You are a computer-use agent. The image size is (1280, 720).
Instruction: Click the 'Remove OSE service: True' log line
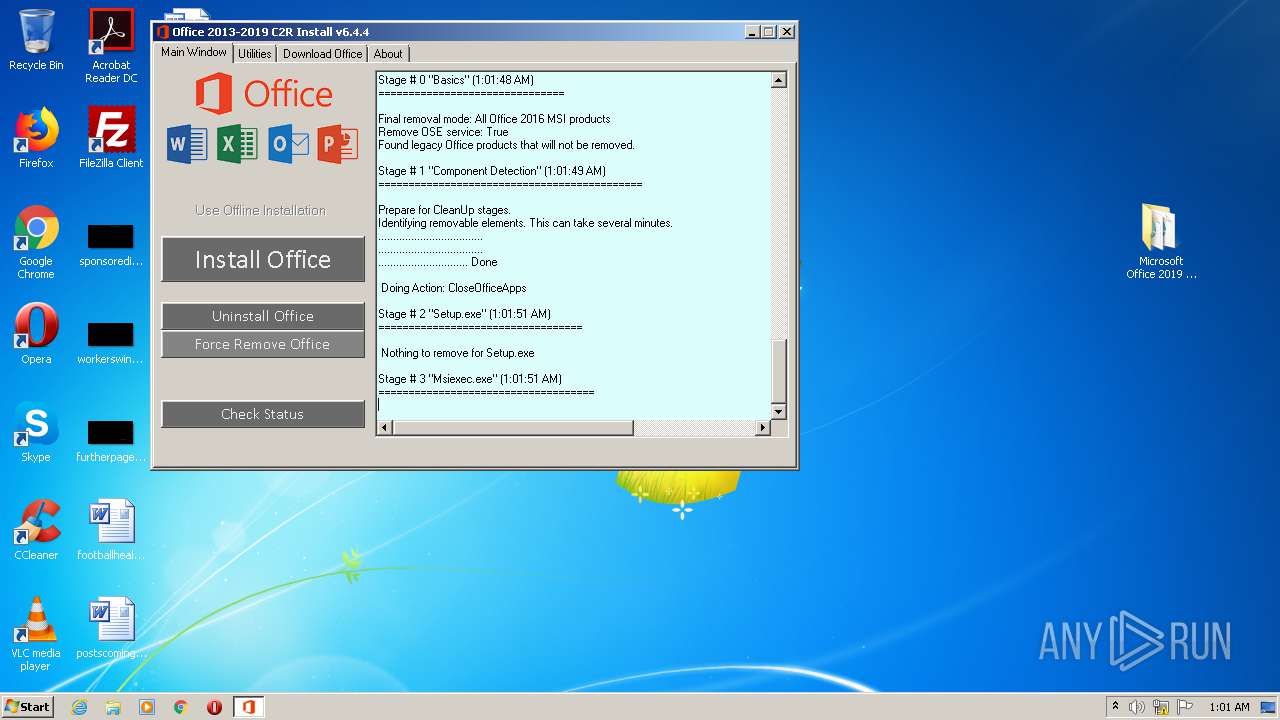443,132
